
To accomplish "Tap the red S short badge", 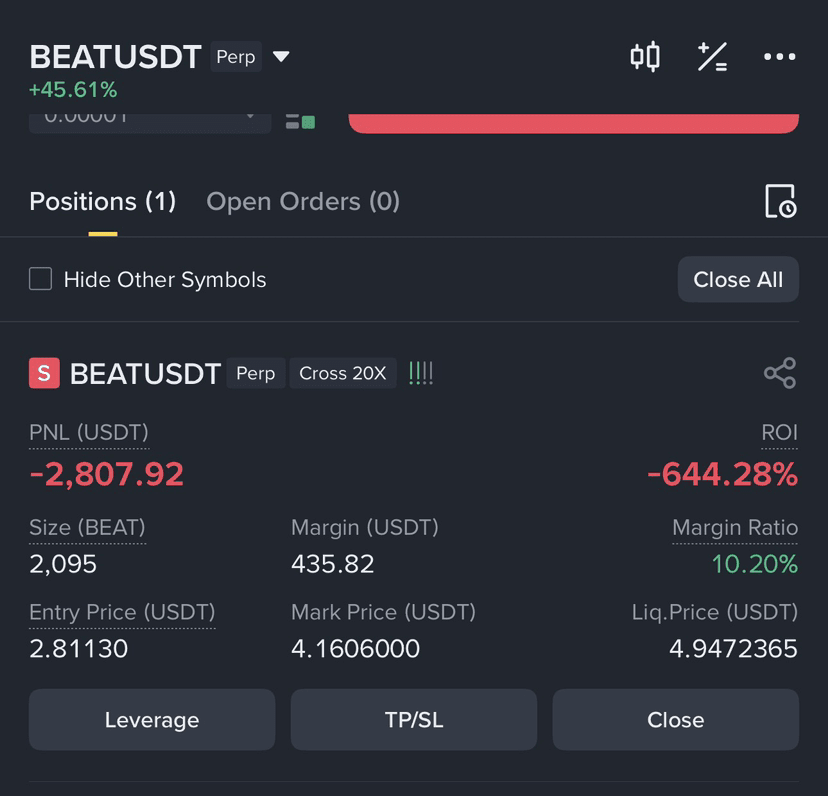I will pyautogui.click(x=44, y=373).
